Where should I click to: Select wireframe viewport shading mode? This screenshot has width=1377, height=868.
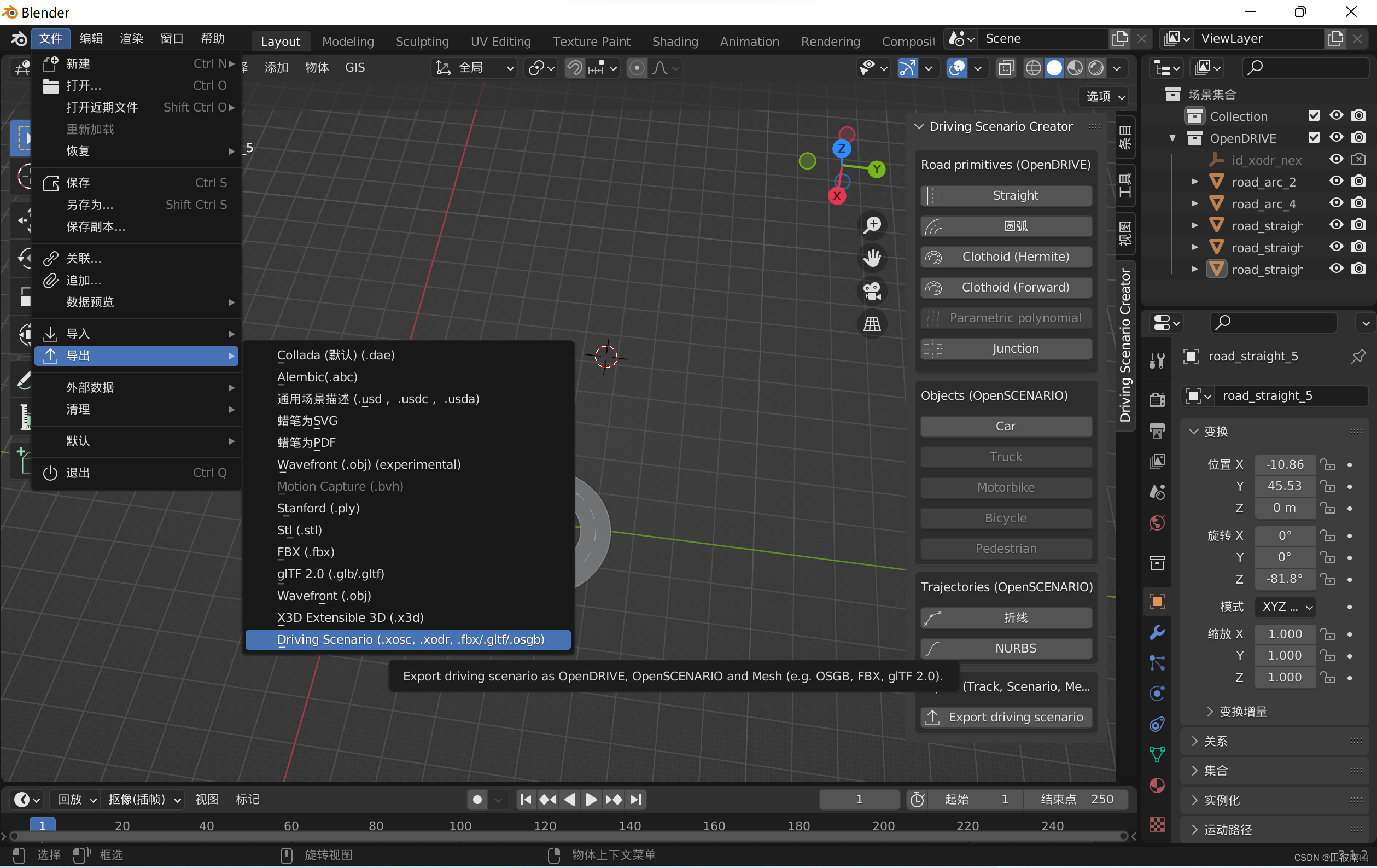[x=1032, y=68]
